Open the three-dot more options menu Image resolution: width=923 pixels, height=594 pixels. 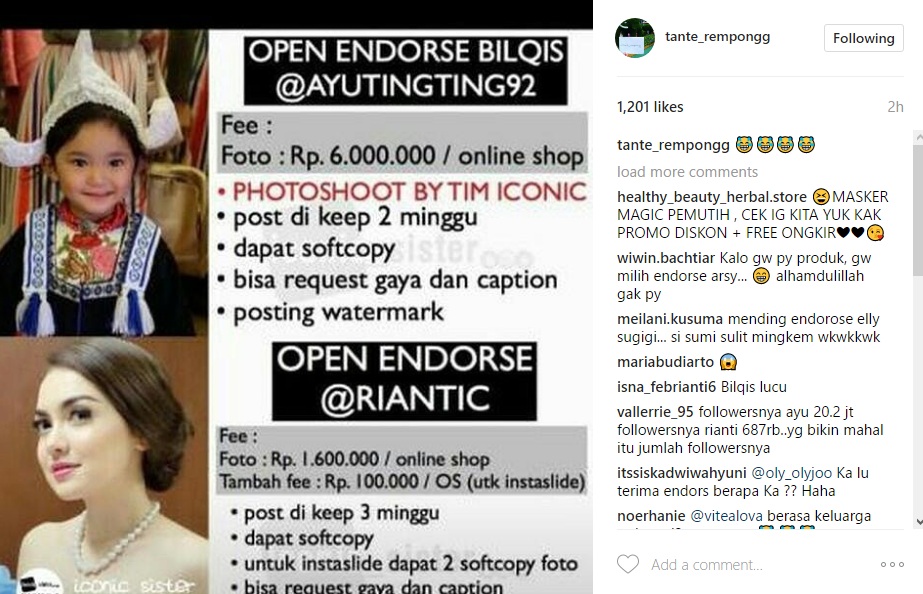click(x=892, y=565)
